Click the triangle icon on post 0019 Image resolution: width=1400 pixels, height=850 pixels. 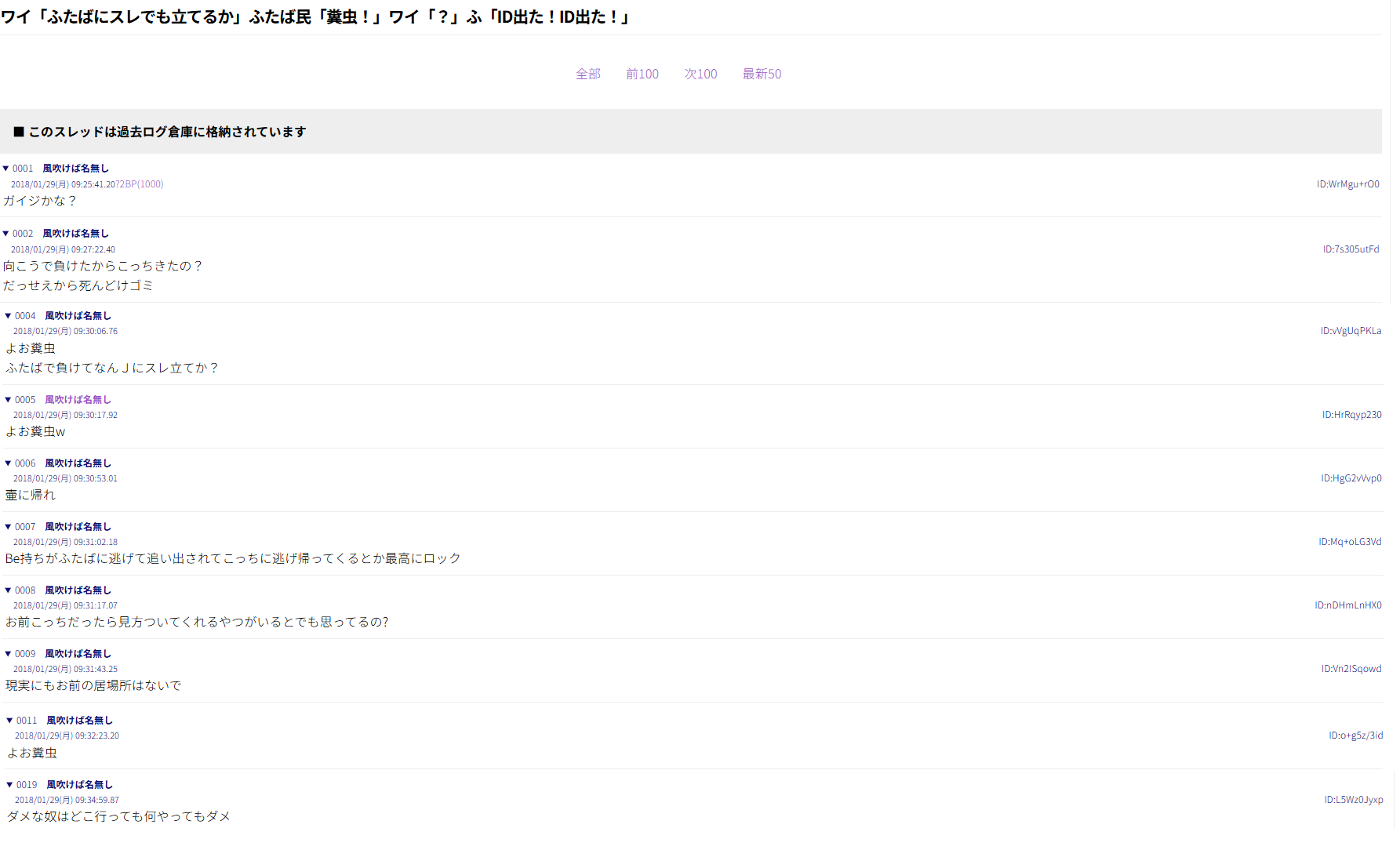tap(9, 785)
